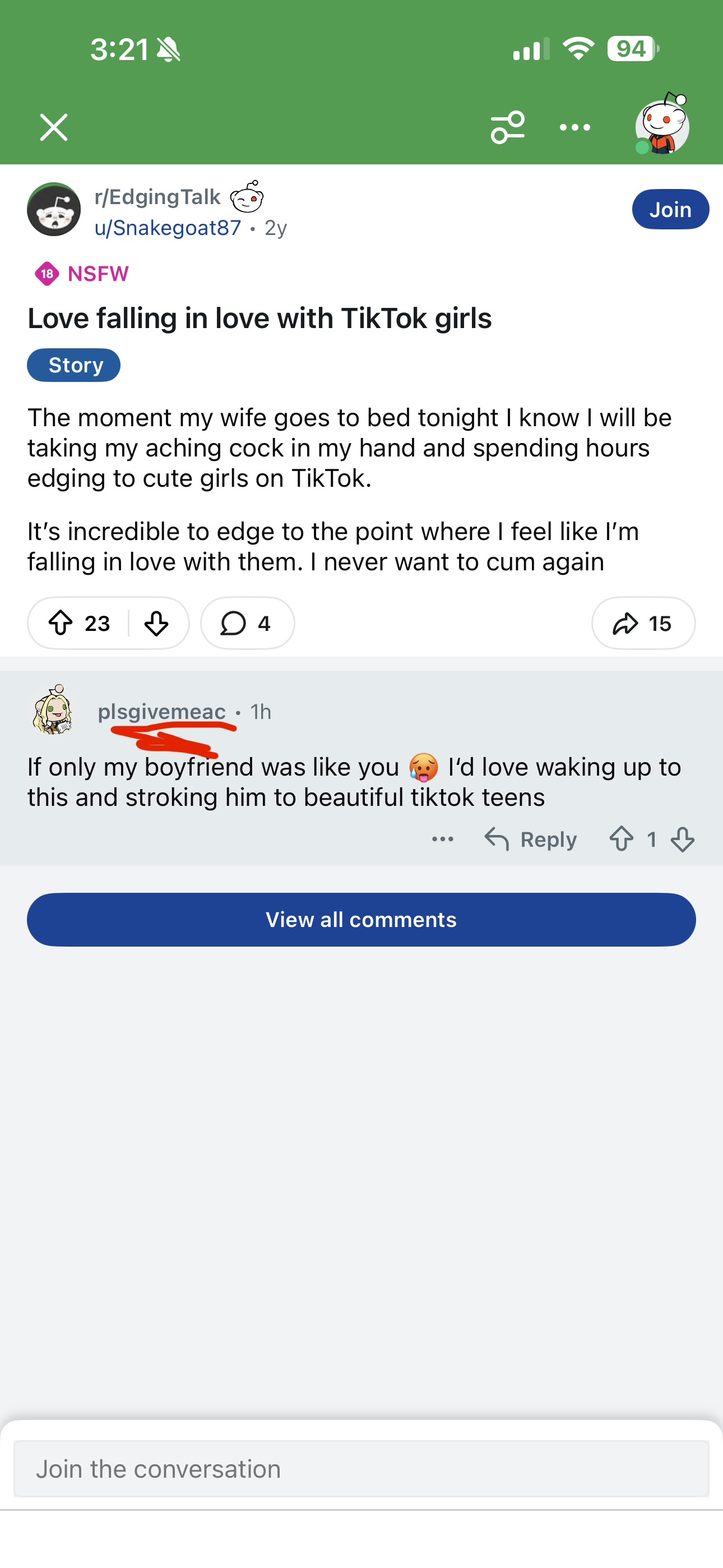Upvote the post
Screen dimensions: 723x1568
(x=61, y=623)
